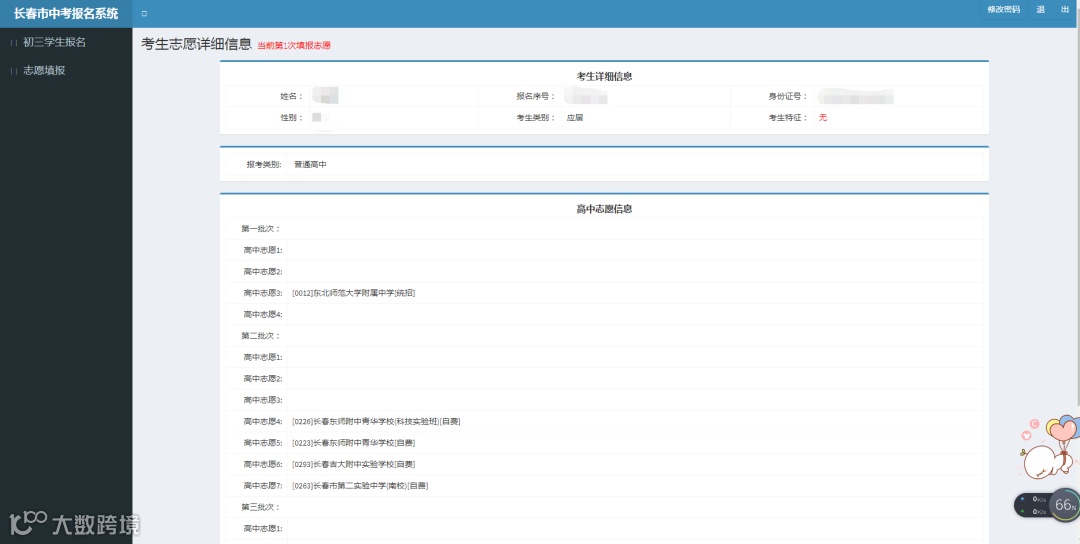Click the 性别 label

click(291, 118)
